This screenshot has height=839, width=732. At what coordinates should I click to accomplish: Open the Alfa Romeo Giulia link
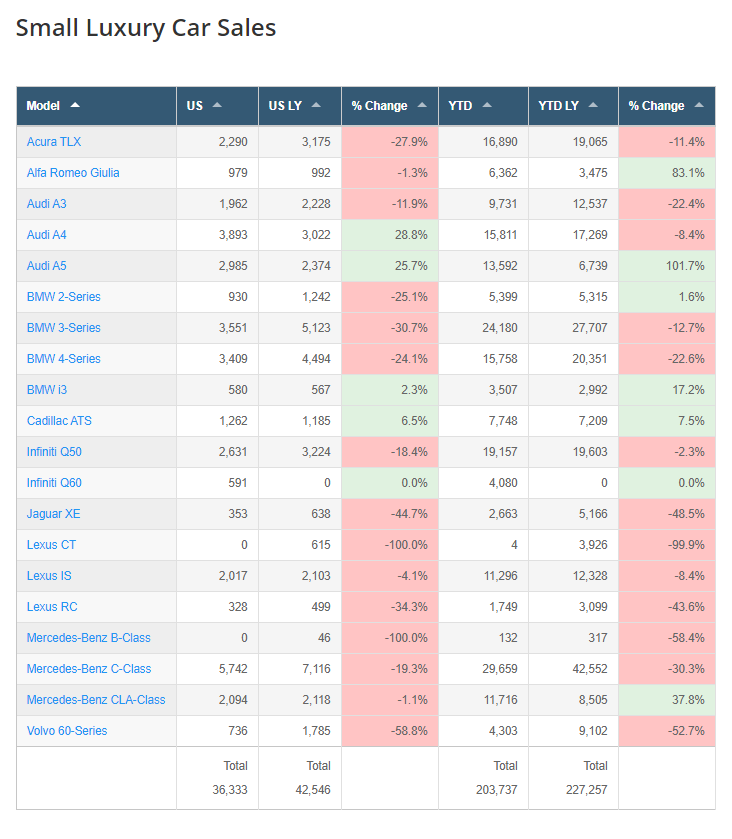73,173
